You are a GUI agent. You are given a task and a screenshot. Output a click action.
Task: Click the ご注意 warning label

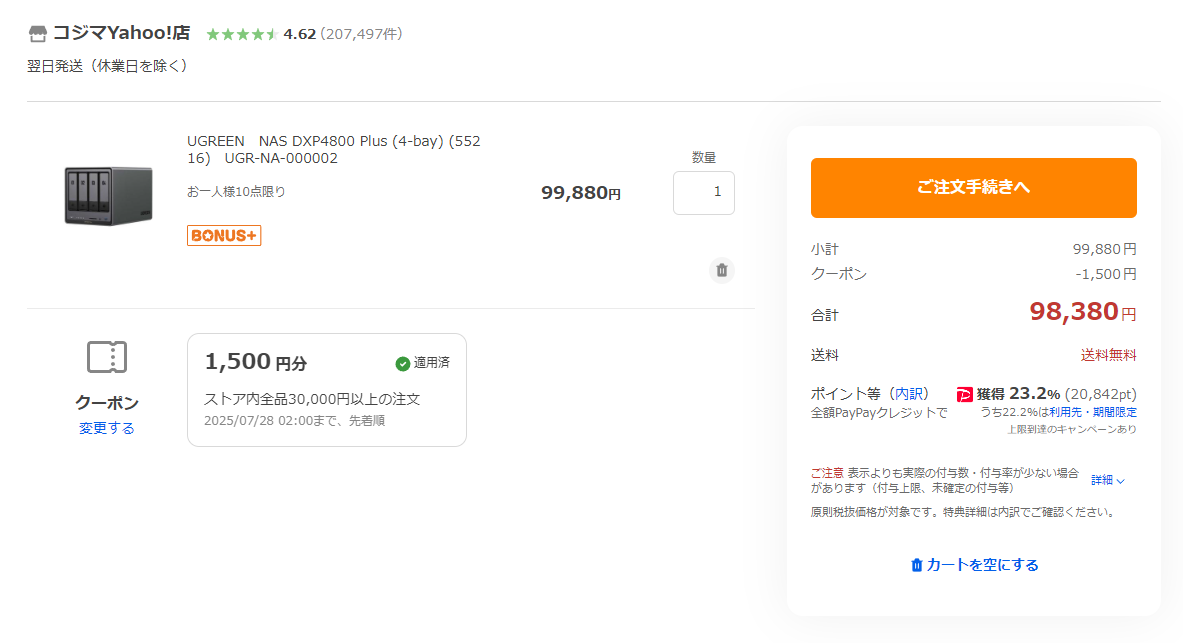point(827,472)
